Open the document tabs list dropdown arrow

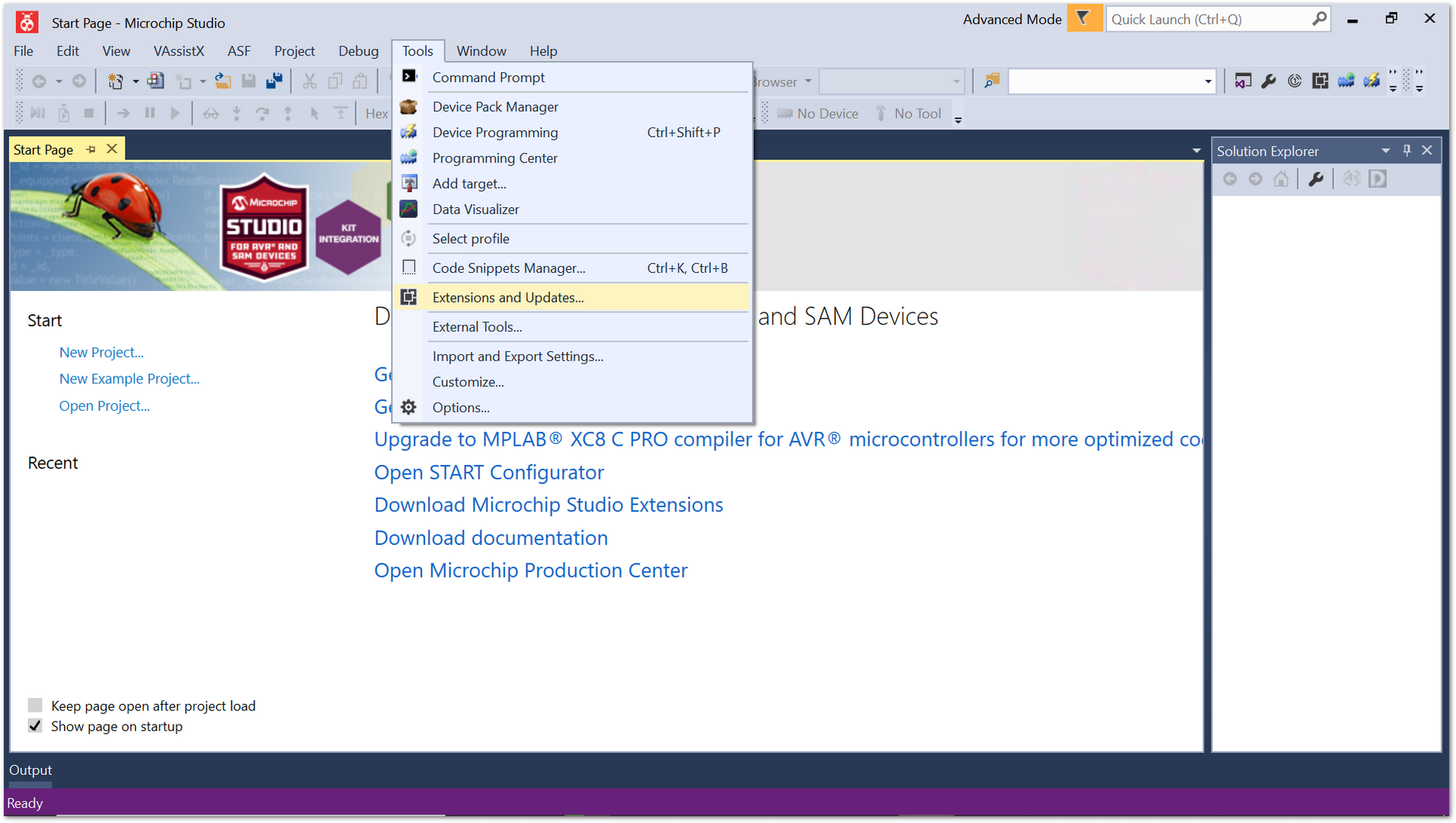tap(1196, 151)
